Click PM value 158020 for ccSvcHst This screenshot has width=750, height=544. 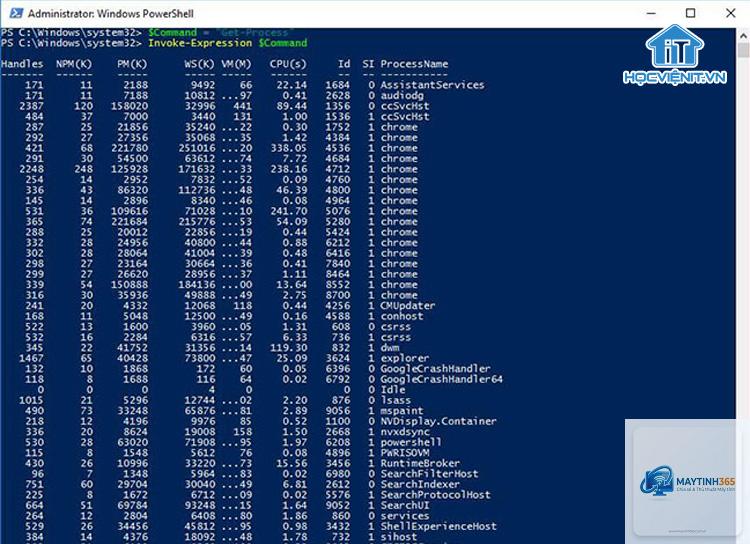pos(129,106)
